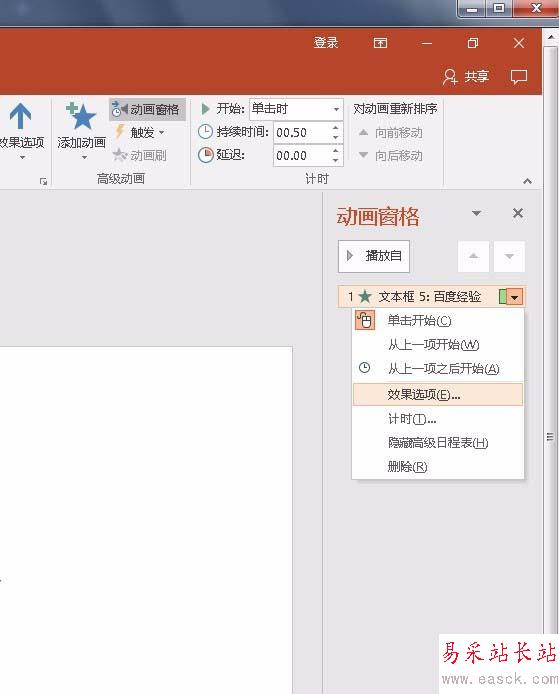Increase the delay with the up spinner
The image size is (559, 694).
click(x=336, y=150)
